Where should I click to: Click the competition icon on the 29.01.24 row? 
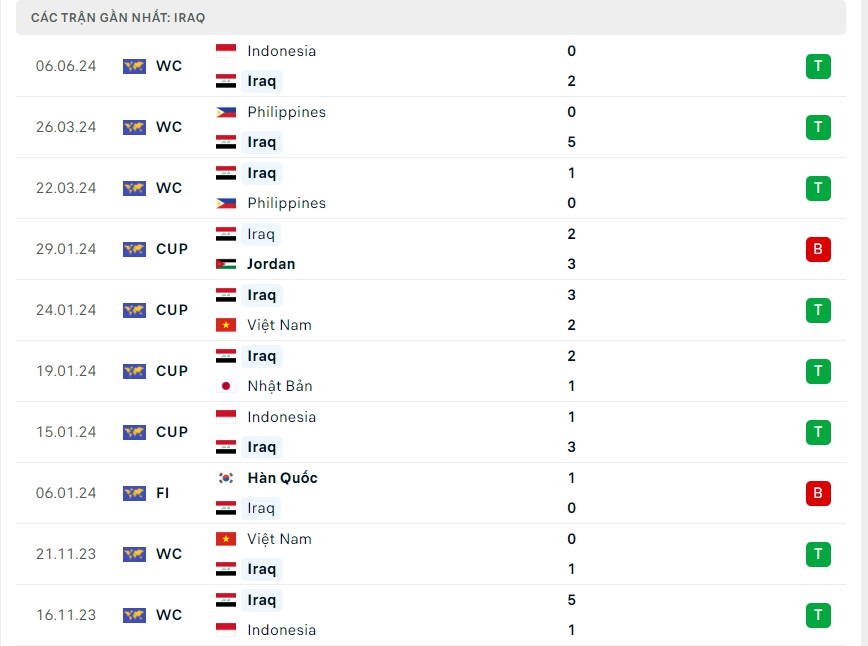(x=134, y=249)
